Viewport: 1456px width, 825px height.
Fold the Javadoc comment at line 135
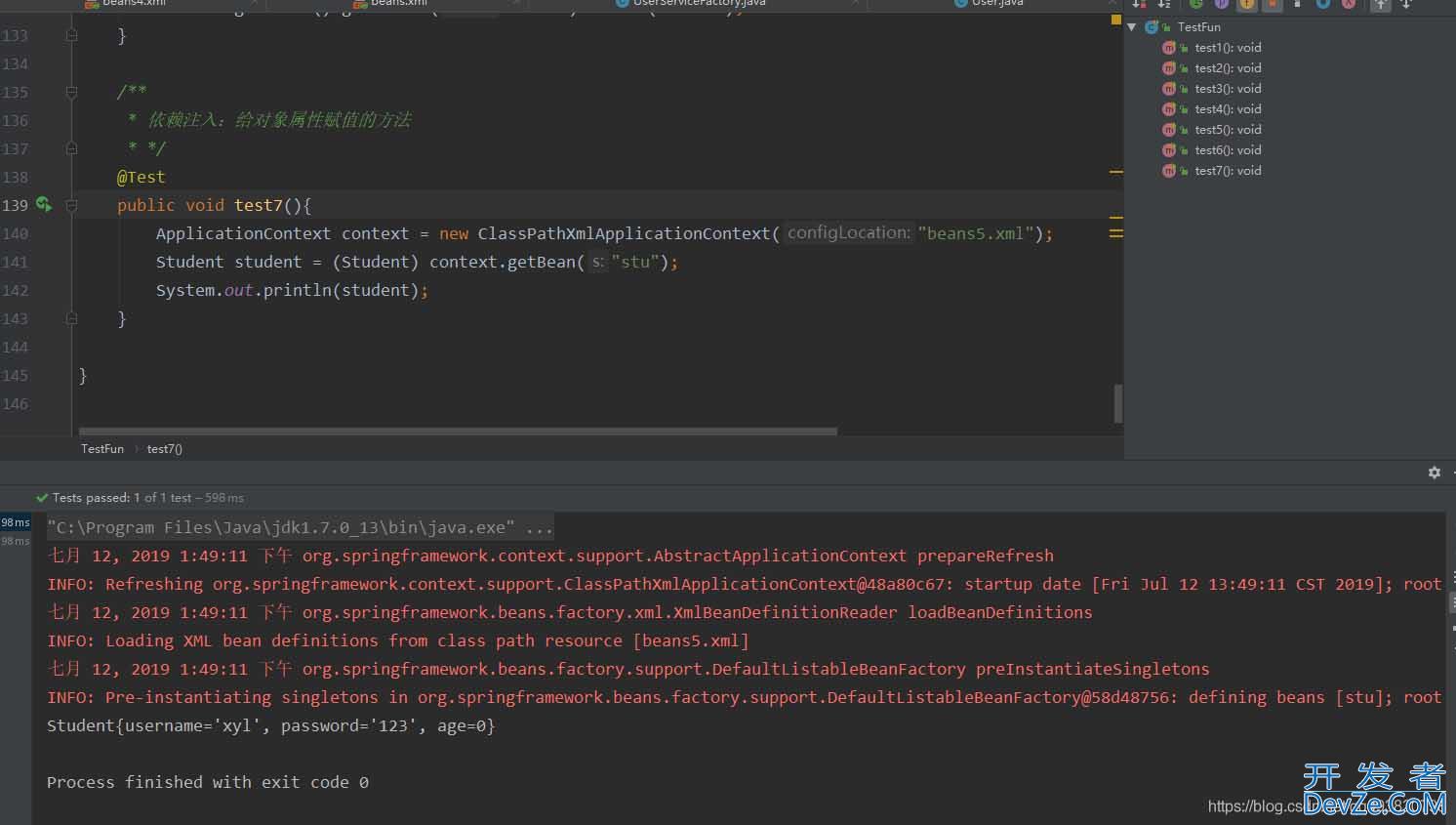[71, 92]
